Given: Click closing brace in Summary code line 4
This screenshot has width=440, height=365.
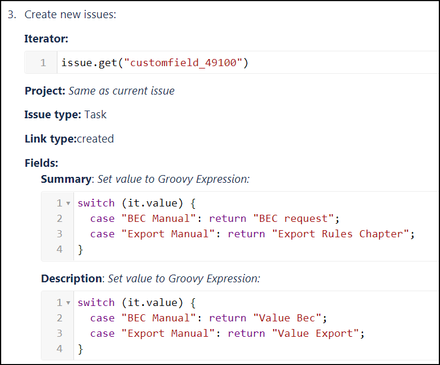Looking at the screenshot, I should coord(80,249).
